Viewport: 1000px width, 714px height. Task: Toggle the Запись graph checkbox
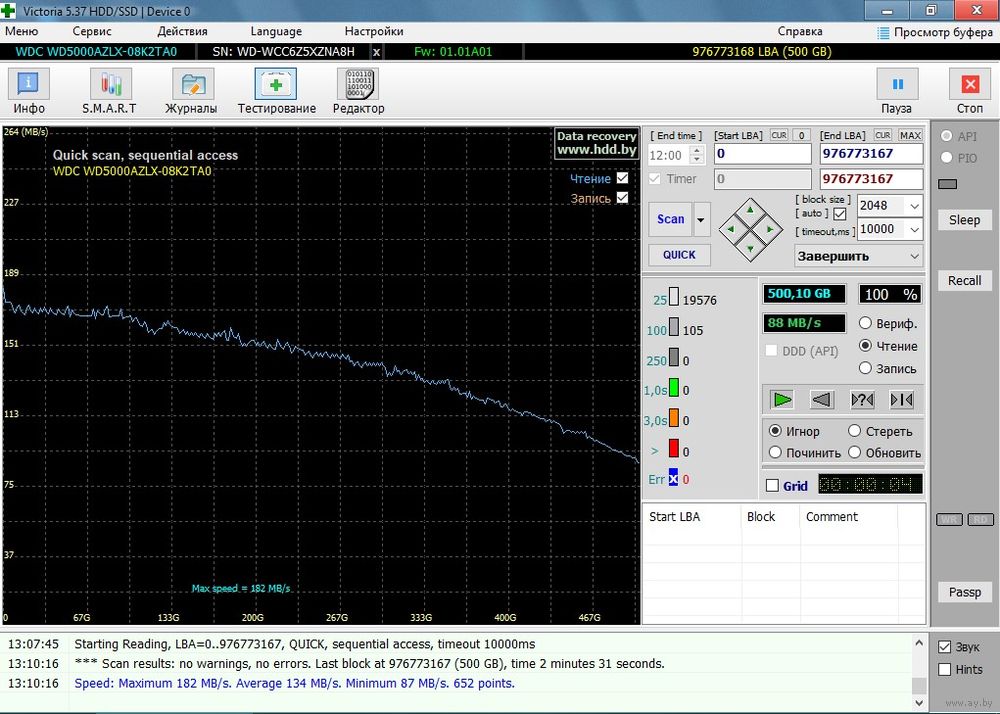pyautogui.click(x=622, y=198)
